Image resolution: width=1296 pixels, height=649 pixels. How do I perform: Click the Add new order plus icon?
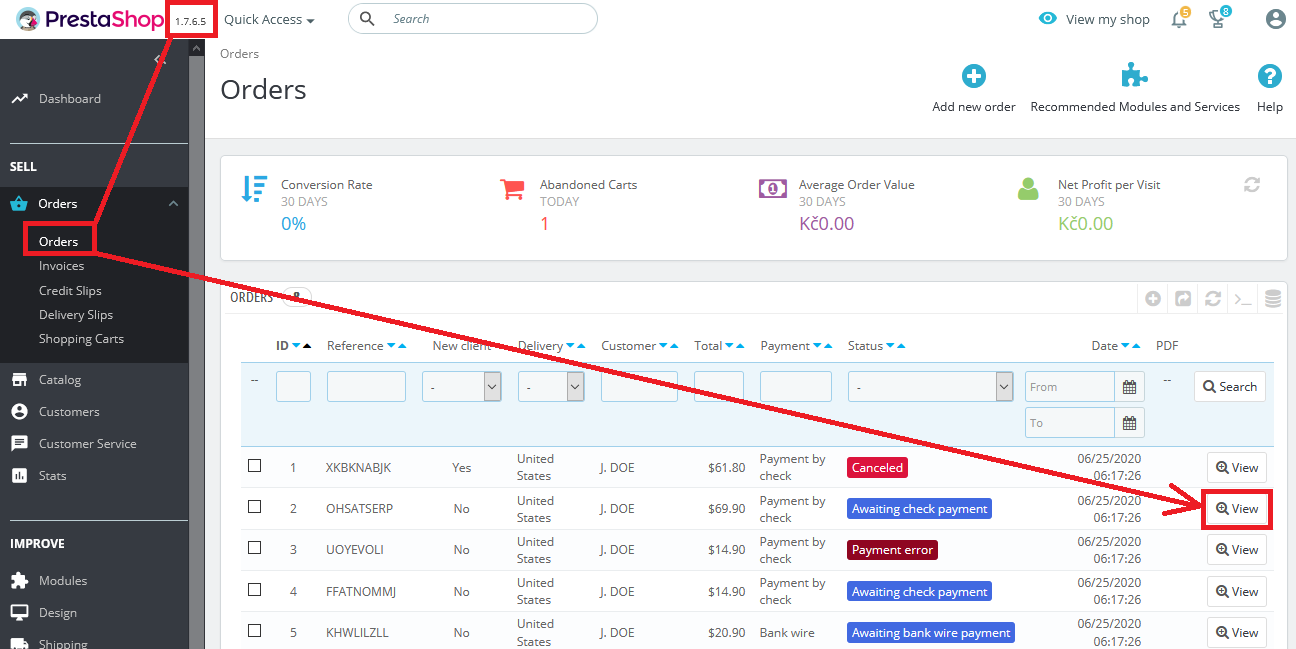(x=973, y=76)
